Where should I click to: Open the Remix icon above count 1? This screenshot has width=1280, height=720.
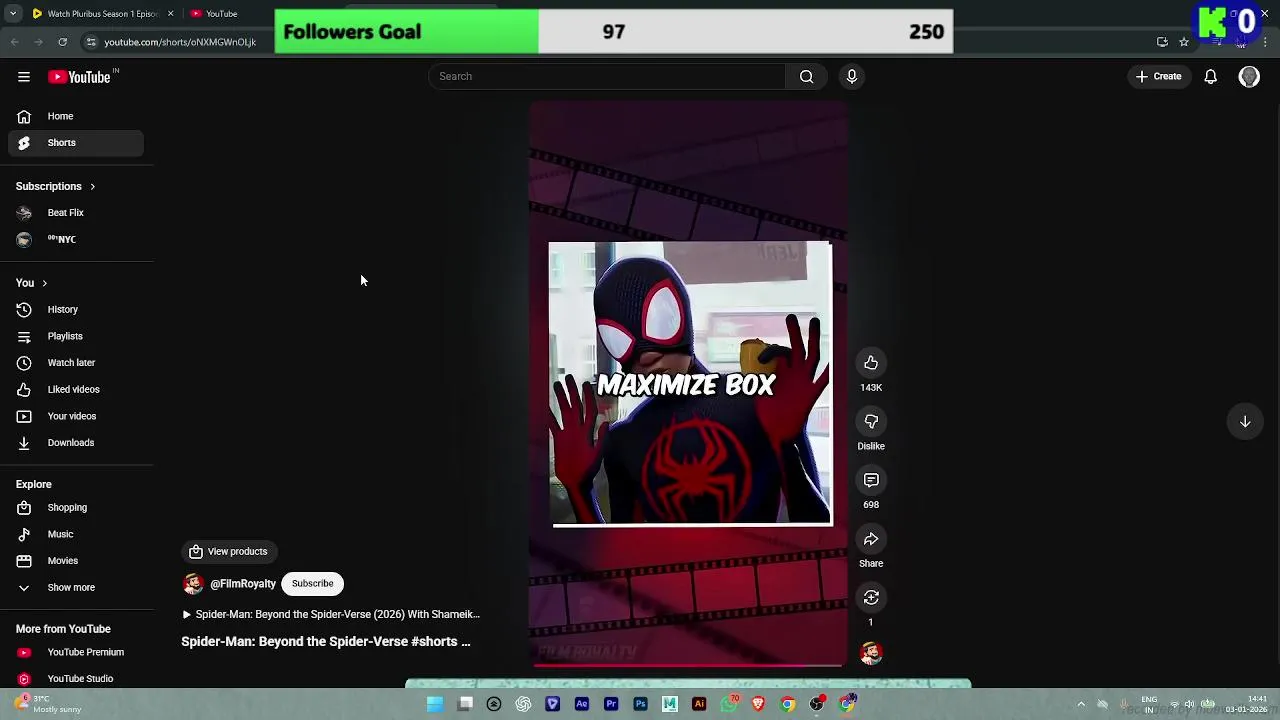(871, 598)
